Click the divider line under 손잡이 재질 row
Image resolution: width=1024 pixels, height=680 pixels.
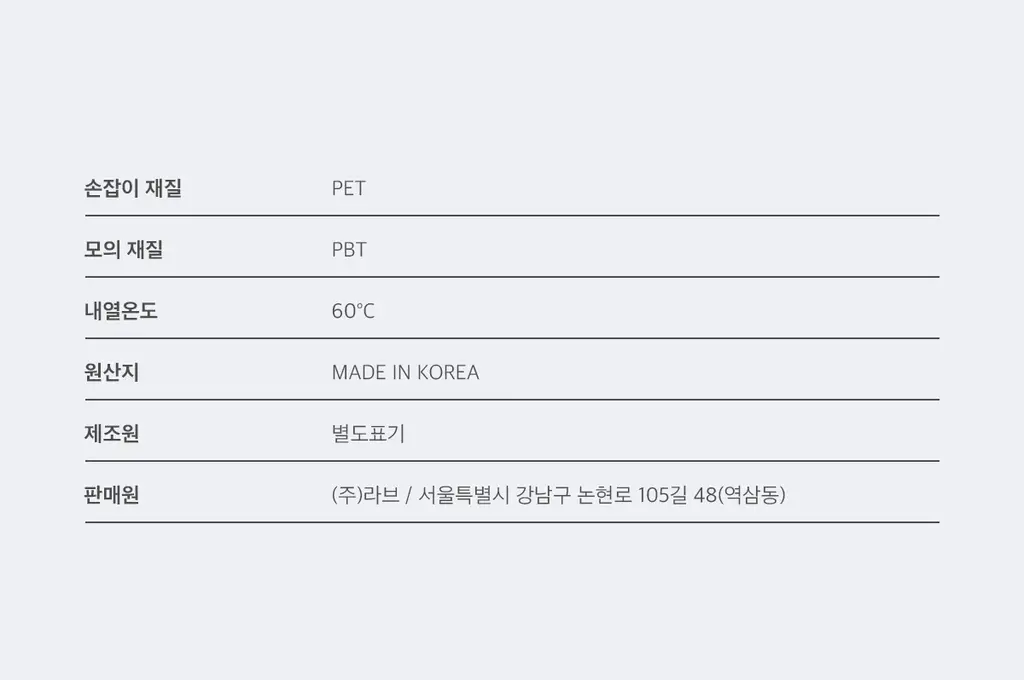coord(512,215)
